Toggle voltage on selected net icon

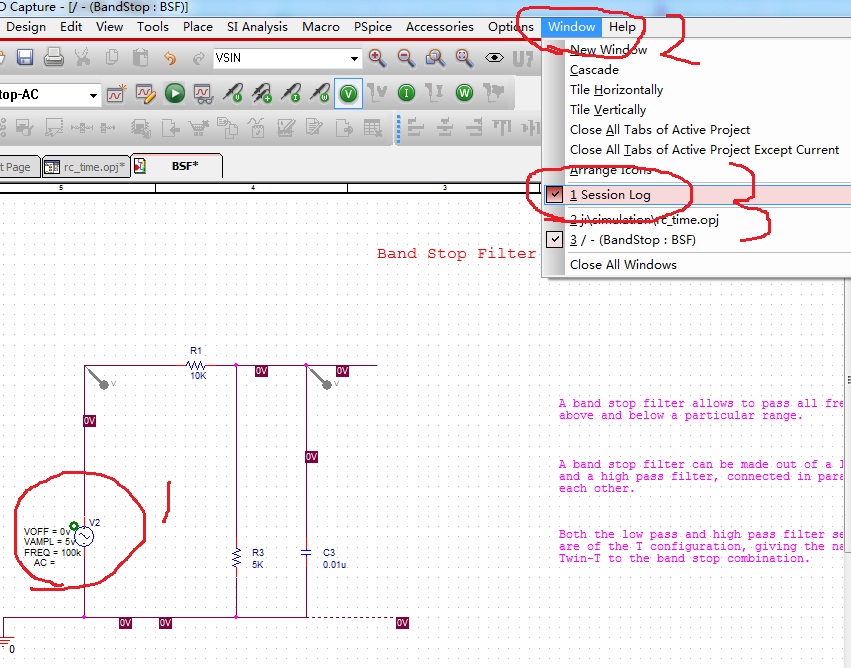coord(377,93)
